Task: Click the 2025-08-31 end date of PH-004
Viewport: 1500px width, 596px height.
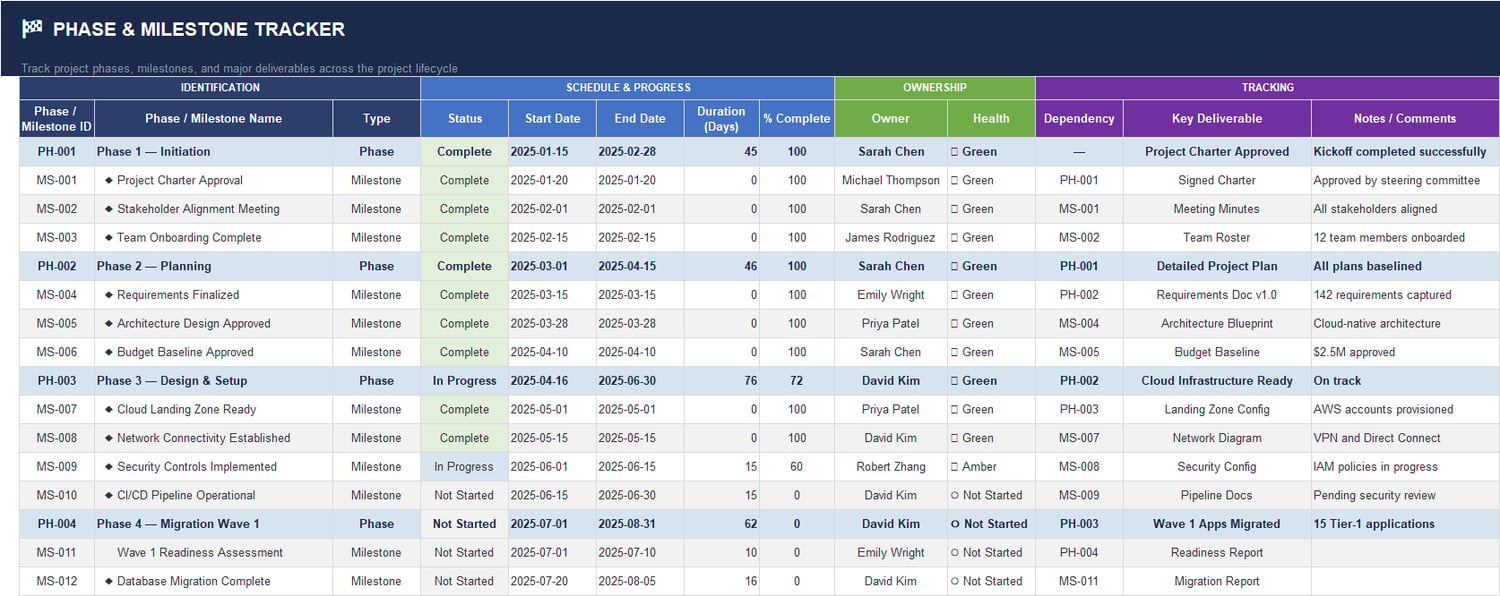Action: point(640,524)
